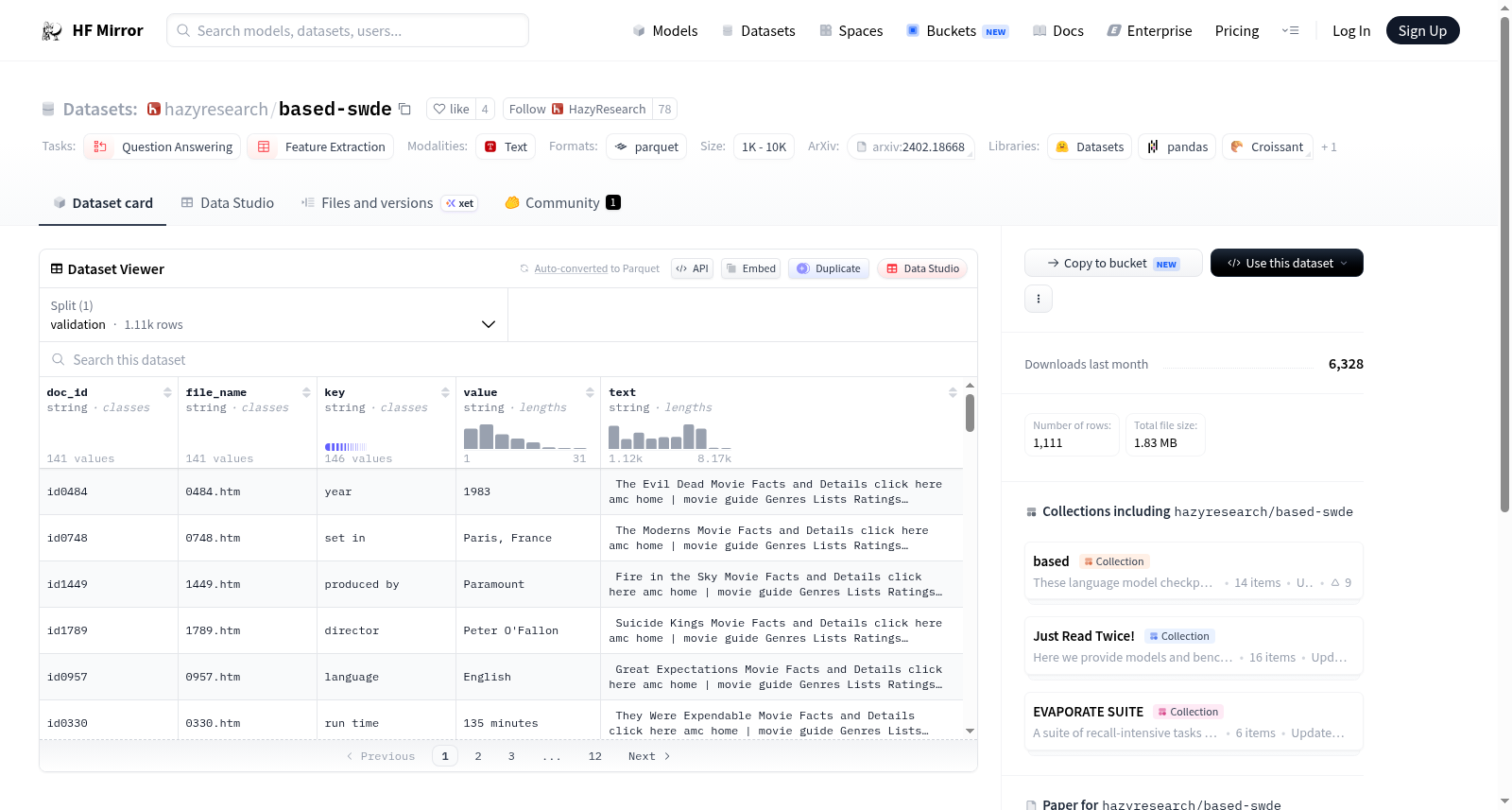Open the navigation overflow menu icon
The height and width of the screenshot is (810, 1512).
click(1290, 30)
